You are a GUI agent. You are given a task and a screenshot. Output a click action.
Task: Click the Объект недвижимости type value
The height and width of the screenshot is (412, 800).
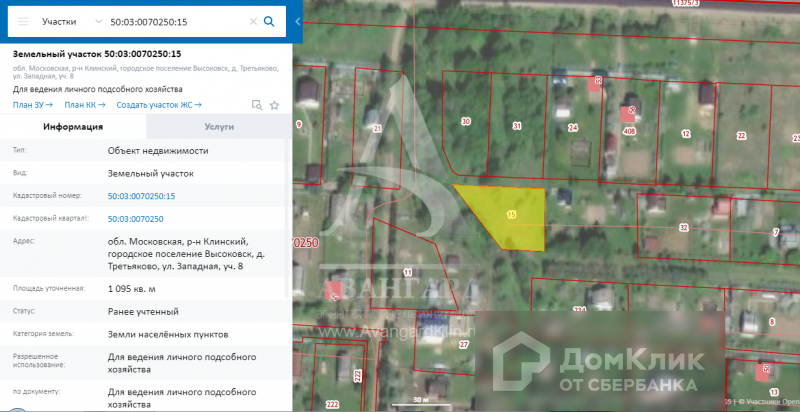tap(158, 151)
